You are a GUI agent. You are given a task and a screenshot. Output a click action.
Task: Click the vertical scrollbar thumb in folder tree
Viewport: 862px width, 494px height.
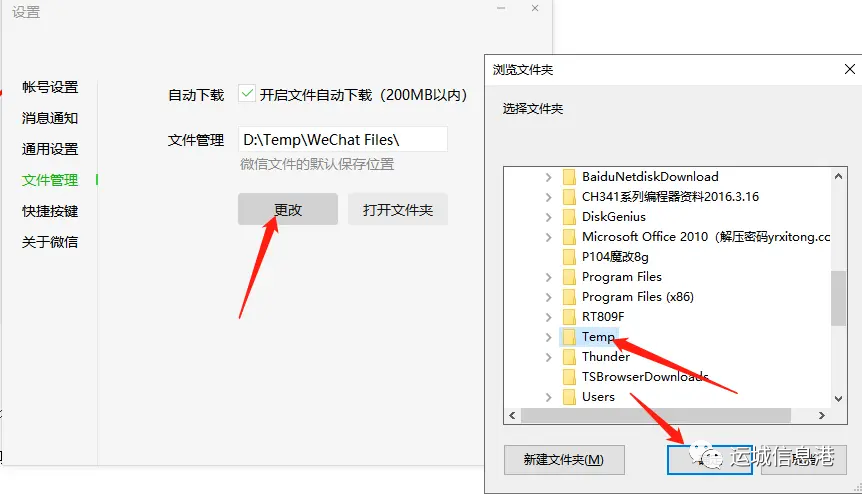point(838,298)
